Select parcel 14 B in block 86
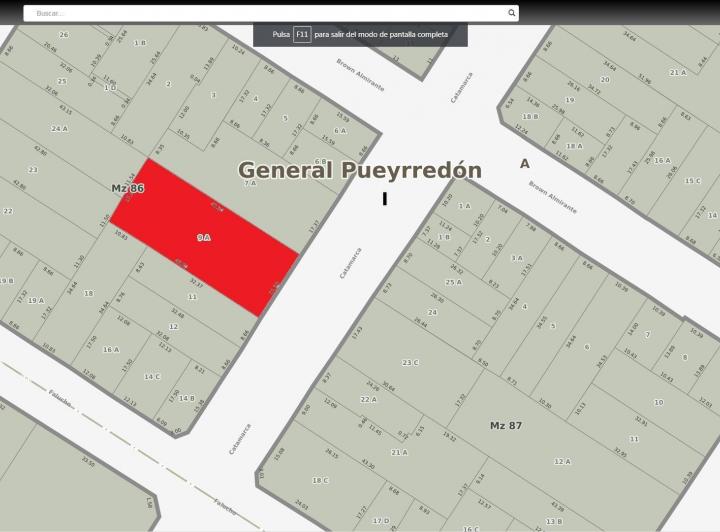Viewport: 720px width, 532px height. (186, 398)
